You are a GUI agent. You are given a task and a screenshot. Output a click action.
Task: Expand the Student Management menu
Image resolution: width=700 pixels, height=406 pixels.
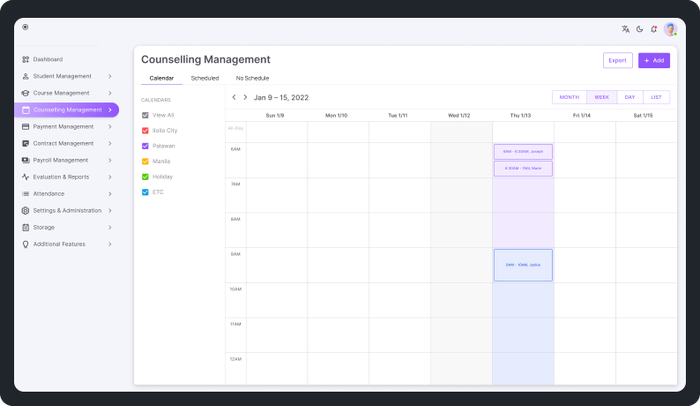coord(110,76)
